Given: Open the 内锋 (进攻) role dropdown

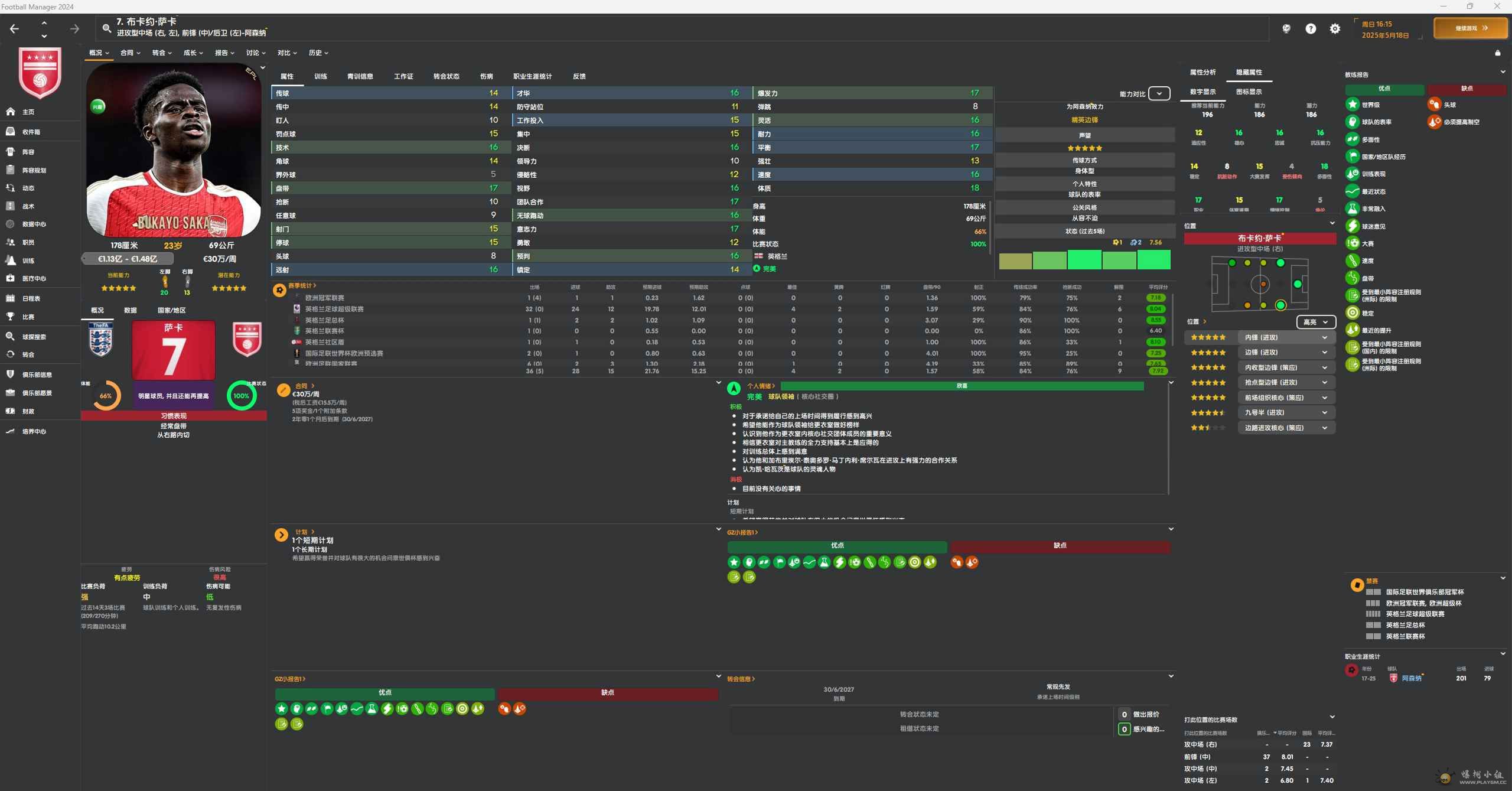Looking at the screenshot, I should [x=1286, y=337].
